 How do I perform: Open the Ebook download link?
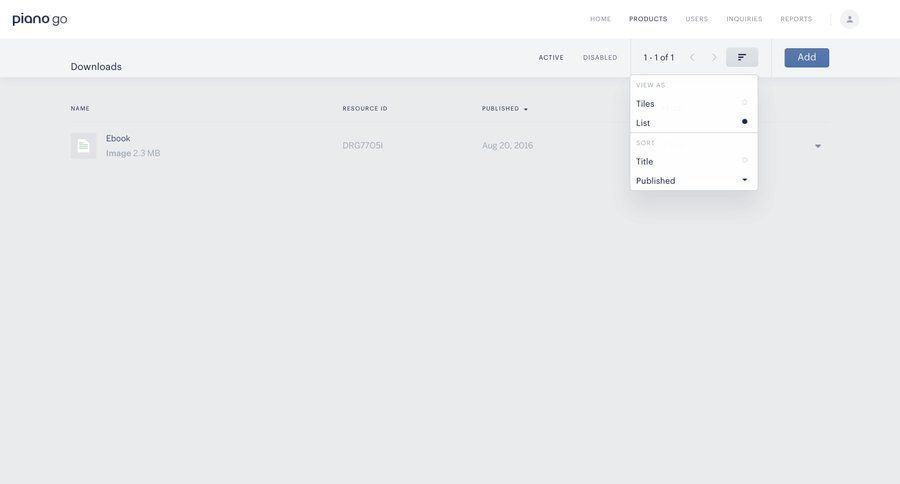click(118, 138)
